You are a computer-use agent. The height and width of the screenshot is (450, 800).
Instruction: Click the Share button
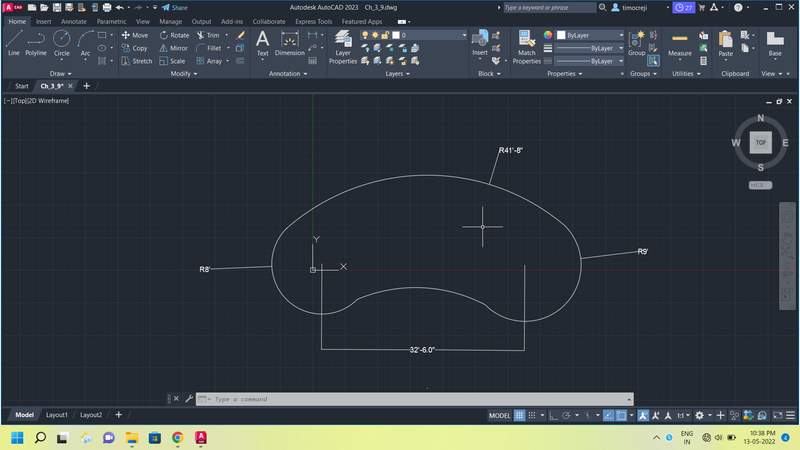click(175, 7)
